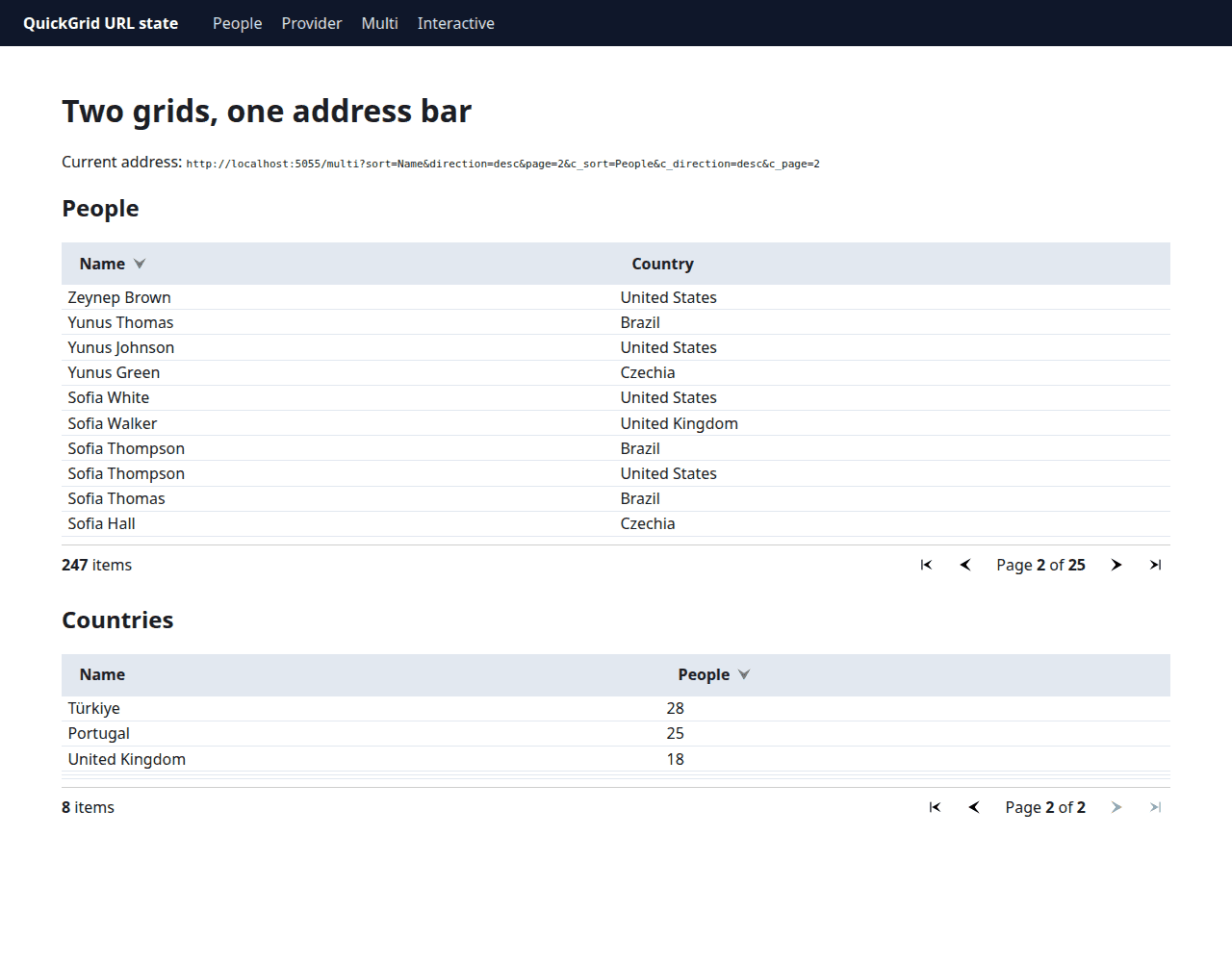The image size is (1232, 962).
Task: Click the Page 2 of 25 label
Action: [1040, 565]
